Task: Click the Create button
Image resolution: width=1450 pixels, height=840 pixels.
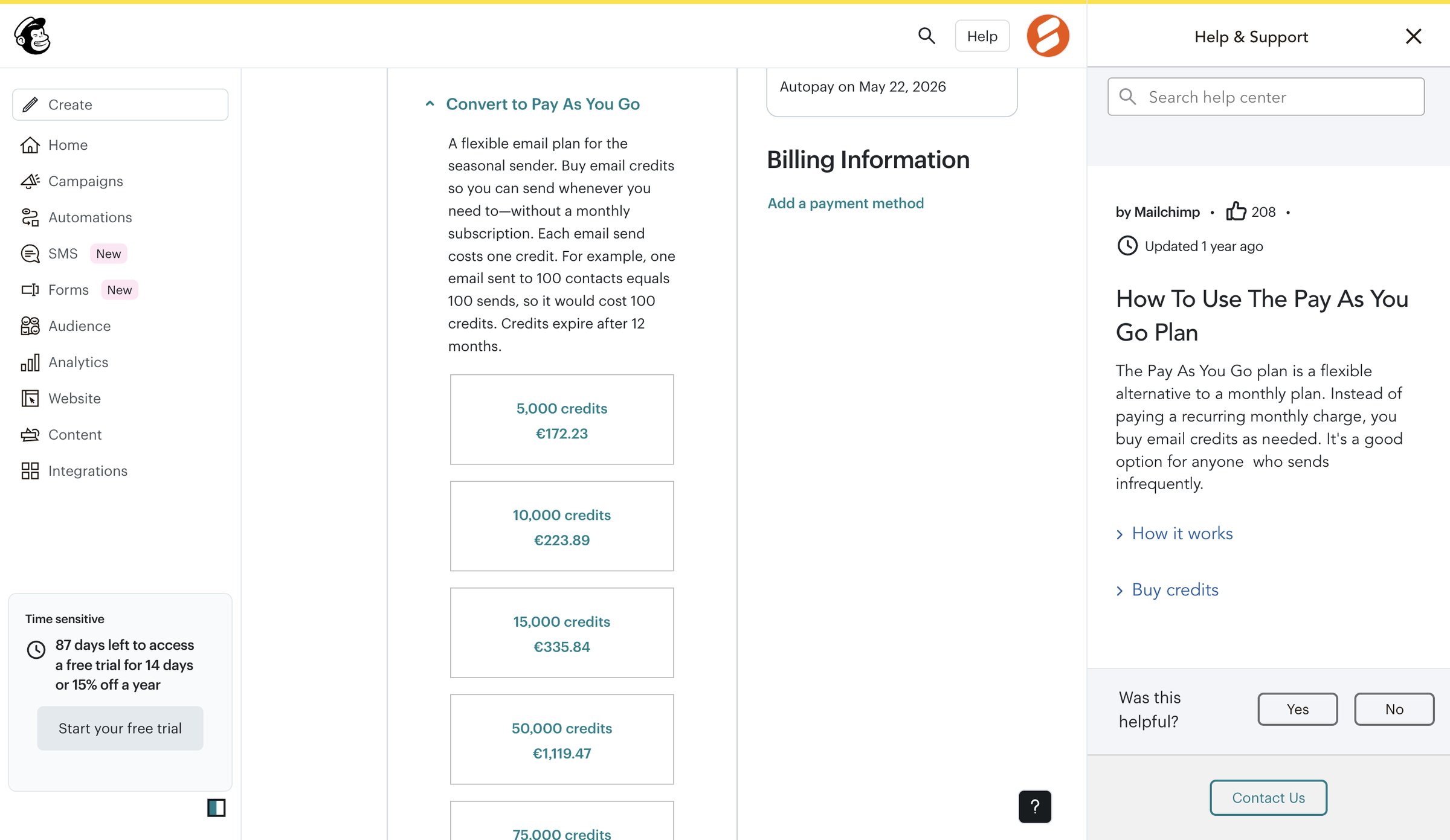Action: [120, 104]
